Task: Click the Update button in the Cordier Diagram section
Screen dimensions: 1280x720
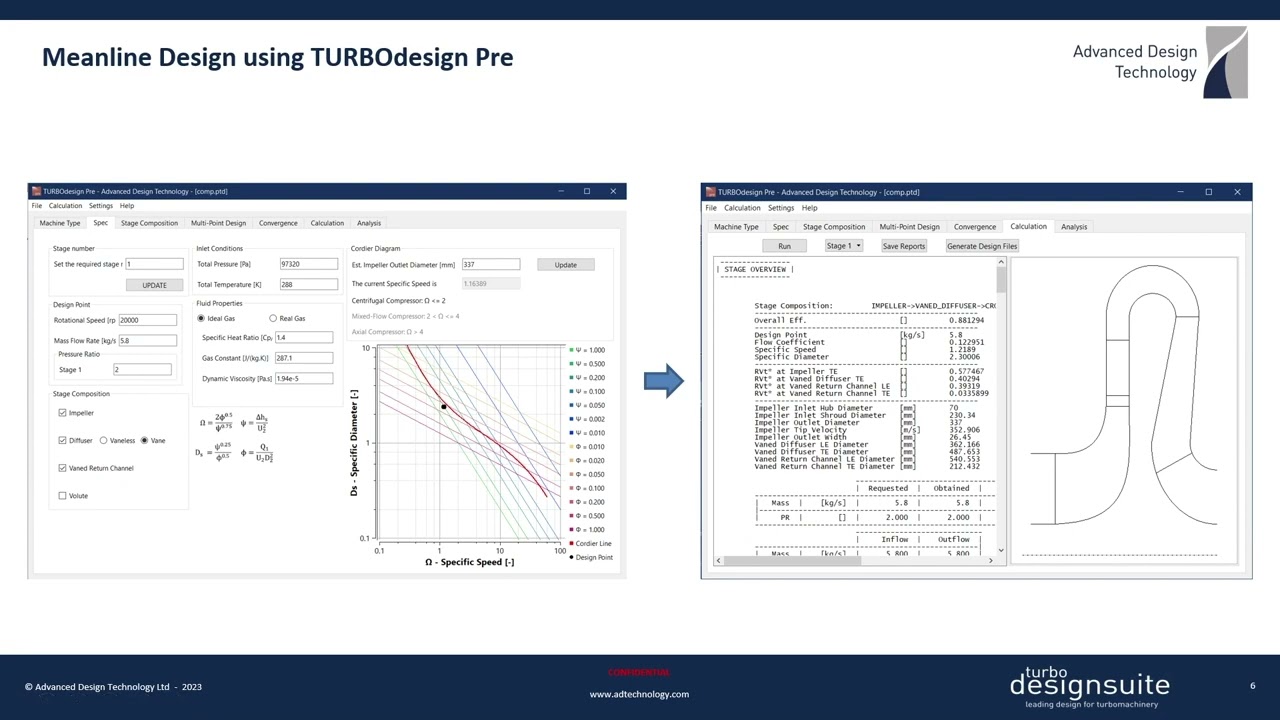Action: [566, 265]
